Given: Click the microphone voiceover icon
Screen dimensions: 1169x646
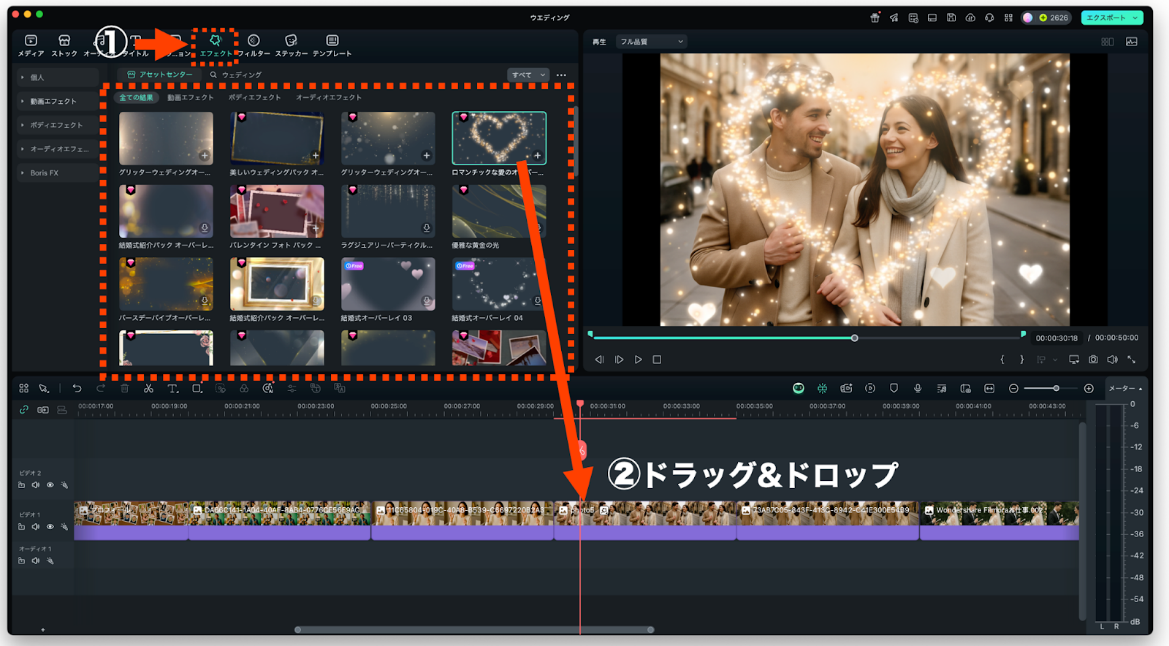Looking at the screenshot, I should pyautogui.click(x=918, y=389).
